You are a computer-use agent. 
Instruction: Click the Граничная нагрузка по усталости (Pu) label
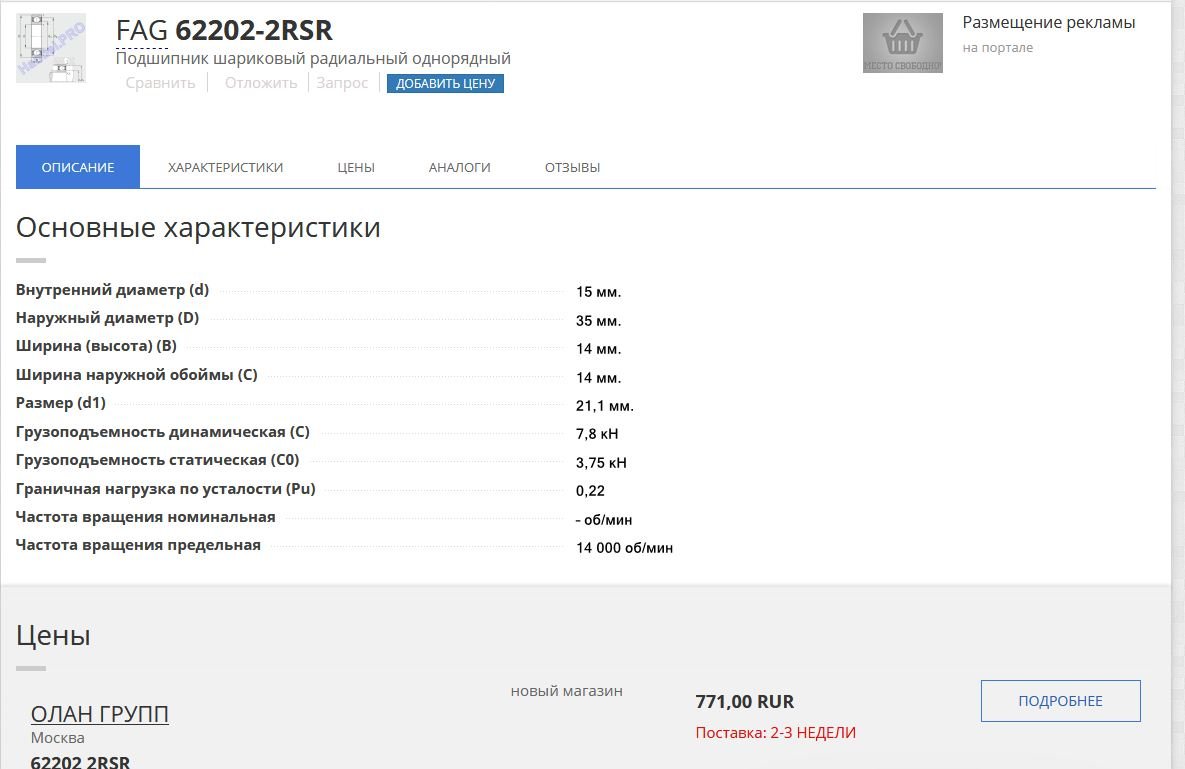tap(166, 489)
